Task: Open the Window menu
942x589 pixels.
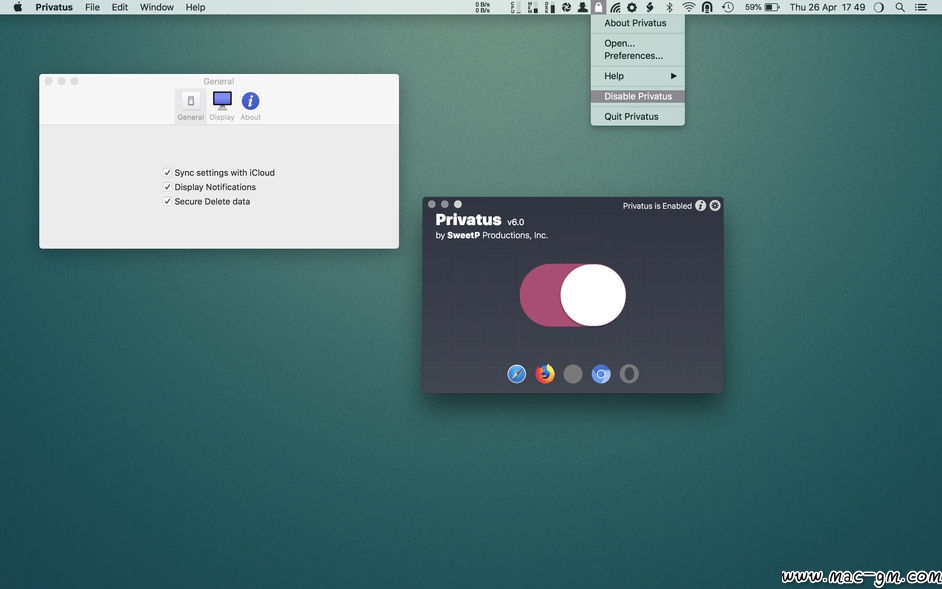Action: pyautogui.click(x=157, y=7)
